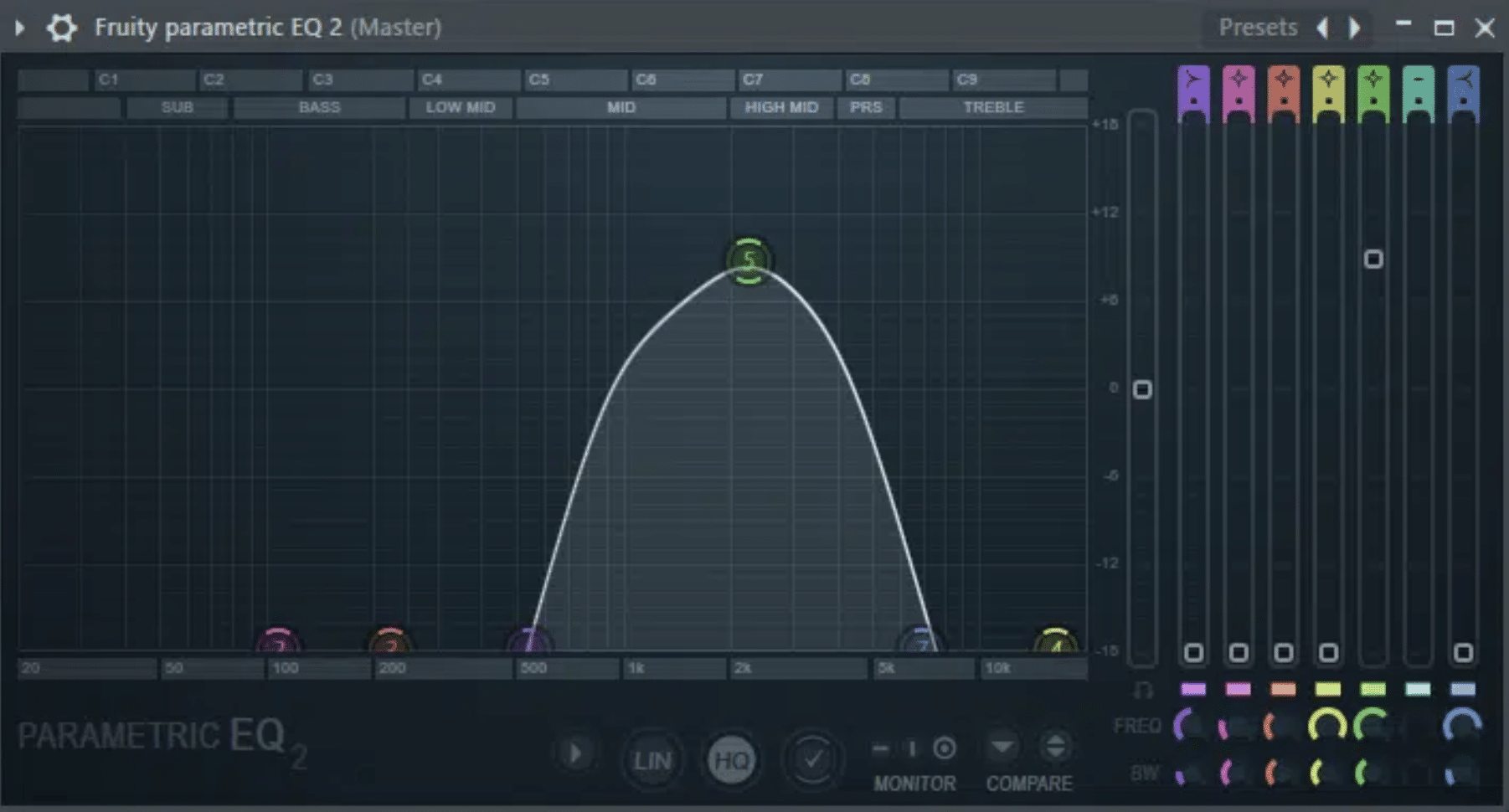Open the plugin options gear icon
1509x812 pixels.
click(x=61, y=28)
